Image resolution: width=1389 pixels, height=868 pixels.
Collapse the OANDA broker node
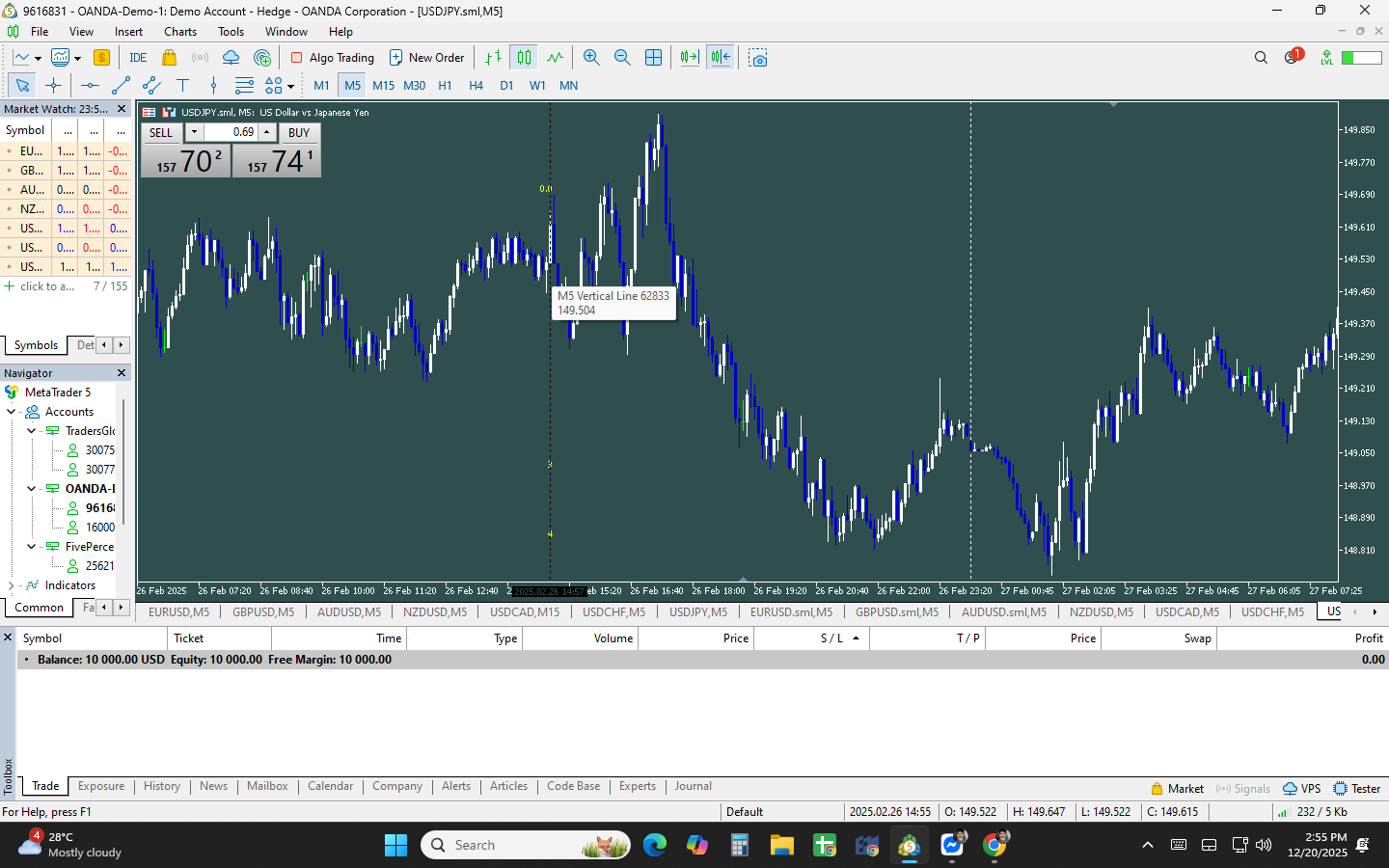point(31,489)
